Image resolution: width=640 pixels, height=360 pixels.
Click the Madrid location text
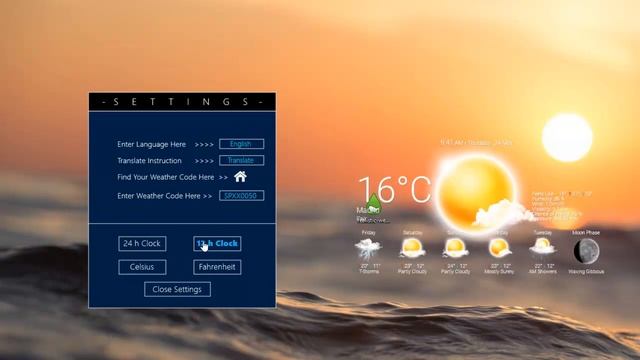(x=368, y=210)
